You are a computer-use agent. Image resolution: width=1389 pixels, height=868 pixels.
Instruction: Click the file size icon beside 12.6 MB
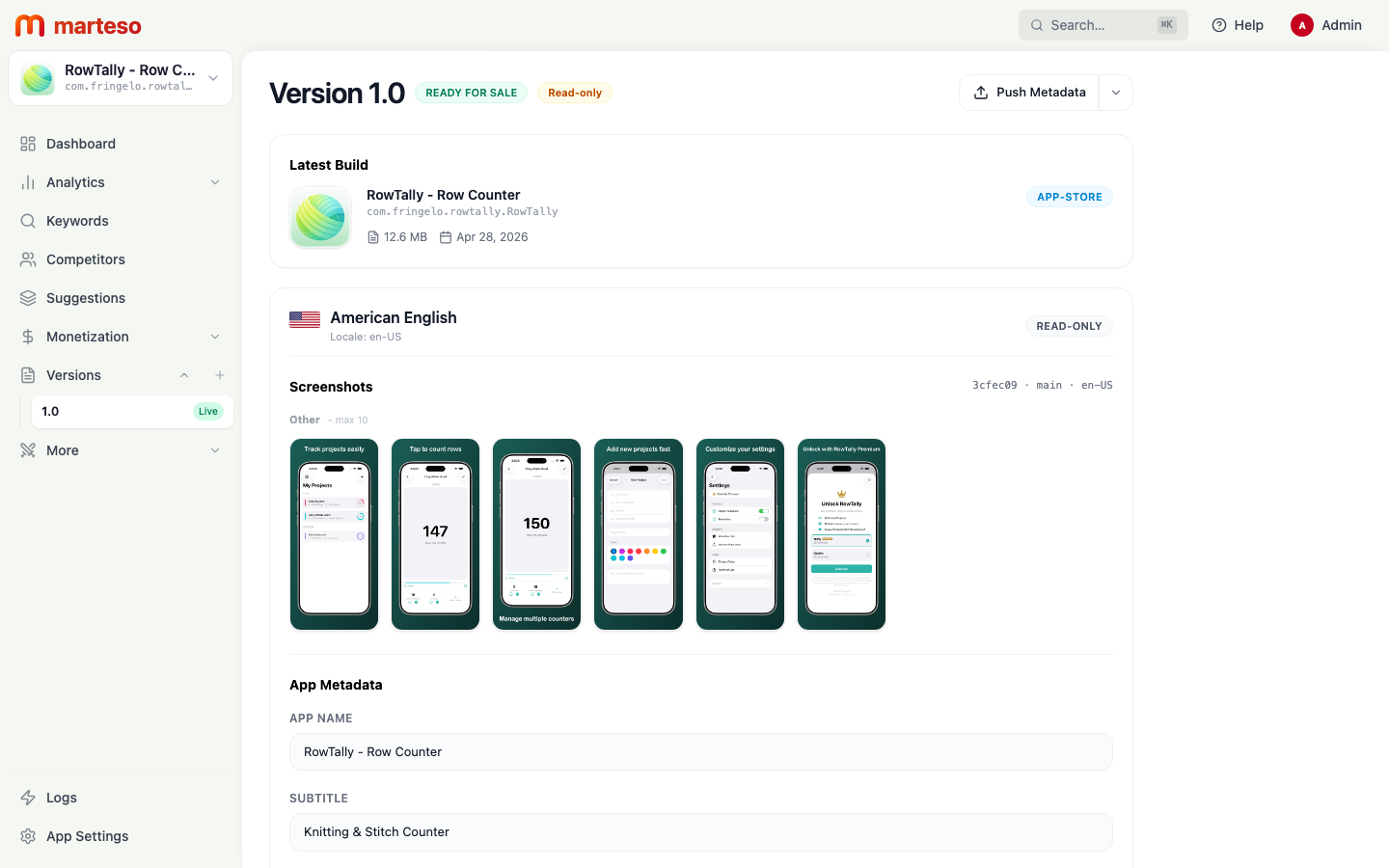coord(373,237)
